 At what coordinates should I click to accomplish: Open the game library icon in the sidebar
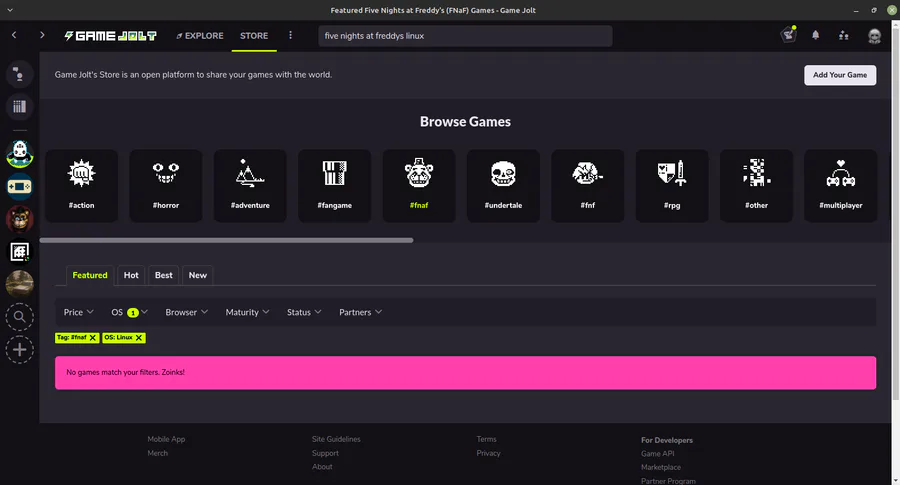point(20,107)
